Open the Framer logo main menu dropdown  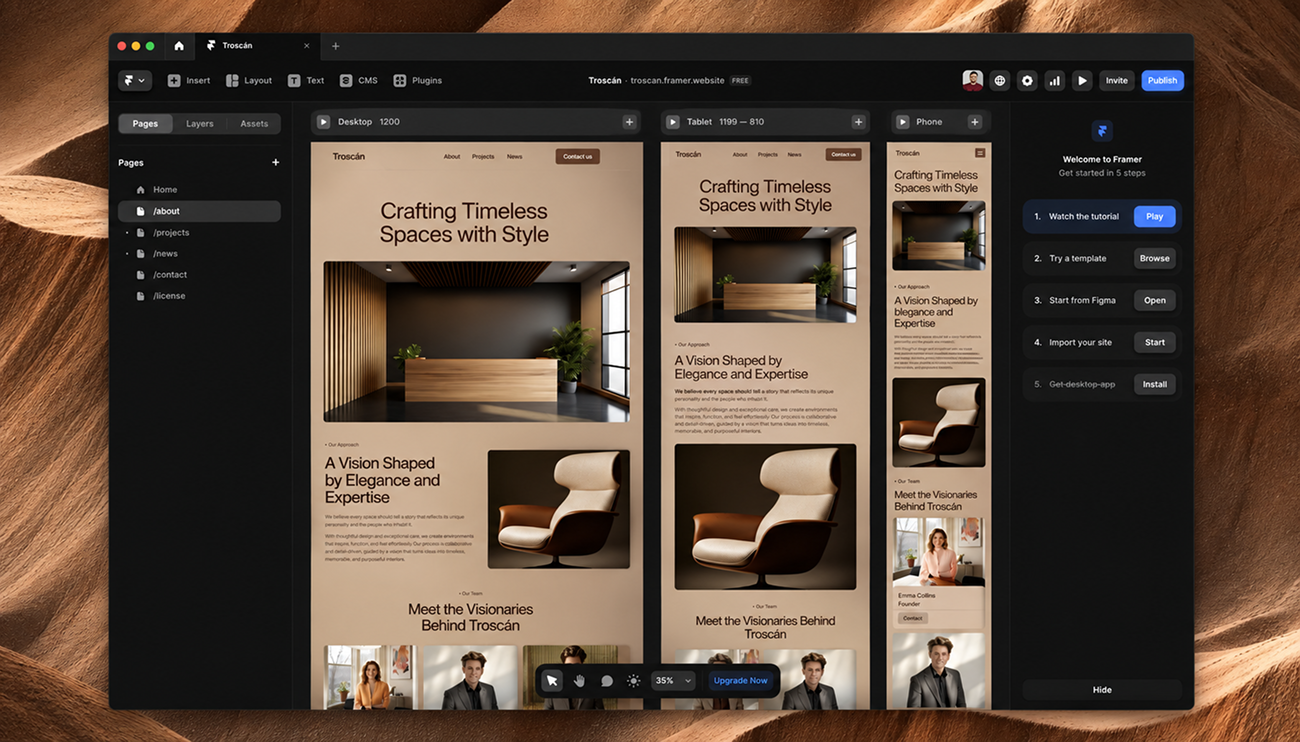click(134, 81)
